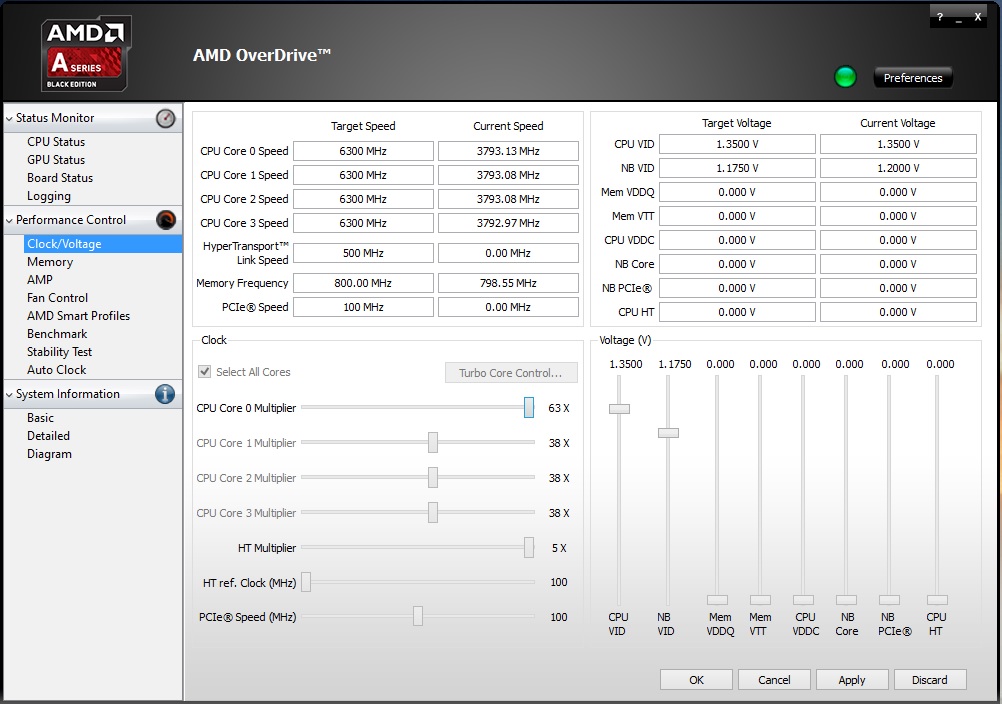Click the CPU HT voltage slider handle
This screenshot has width=1002, height=704.
click(x=937, y=600)
